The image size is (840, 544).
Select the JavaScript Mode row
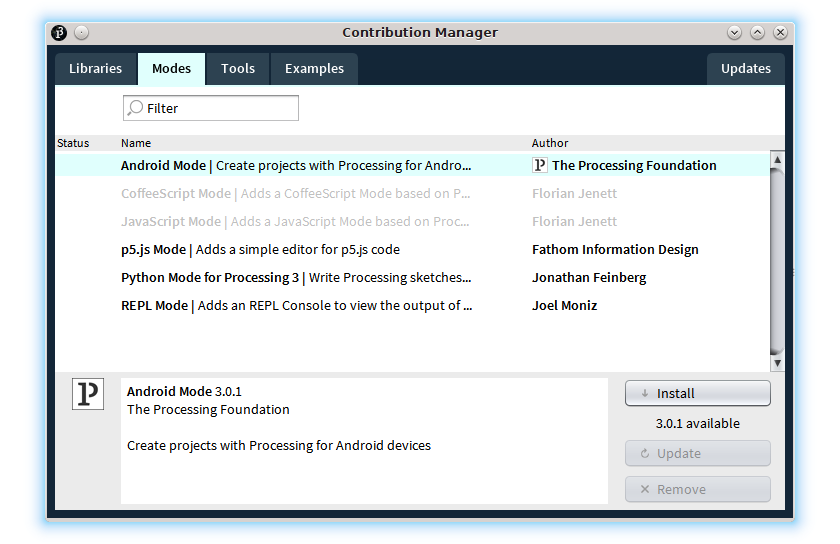412,221
